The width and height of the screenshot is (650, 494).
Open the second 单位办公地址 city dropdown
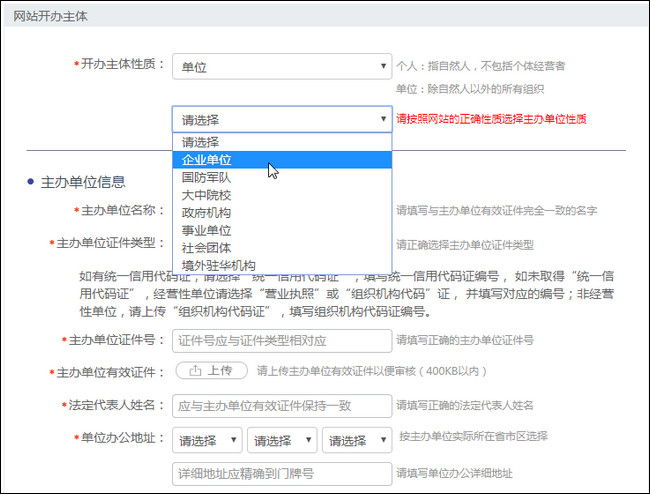tap(282, 440)
